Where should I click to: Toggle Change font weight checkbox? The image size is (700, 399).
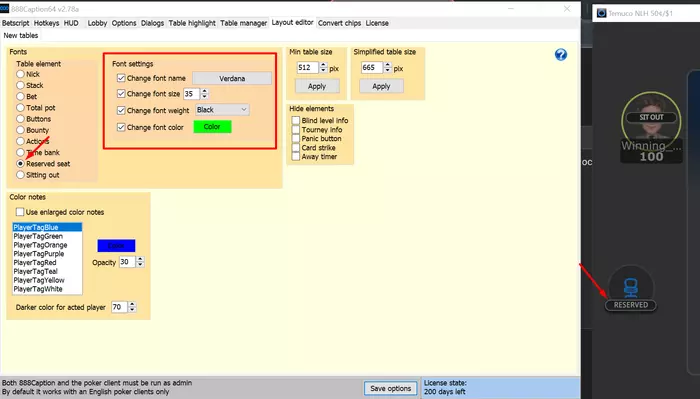121,110
